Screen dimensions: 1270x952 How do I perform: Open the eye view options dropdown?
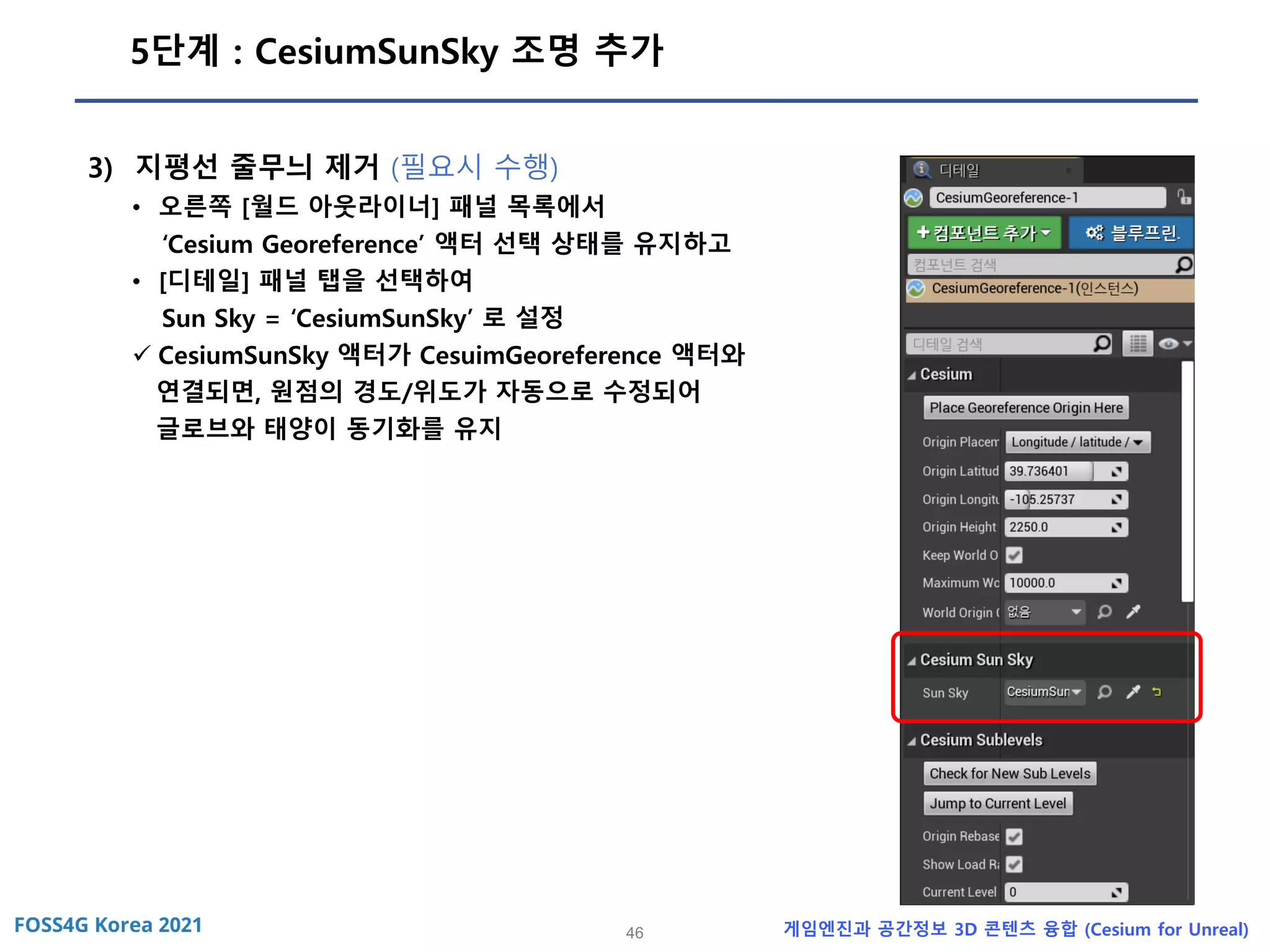tap(1175, 343)
